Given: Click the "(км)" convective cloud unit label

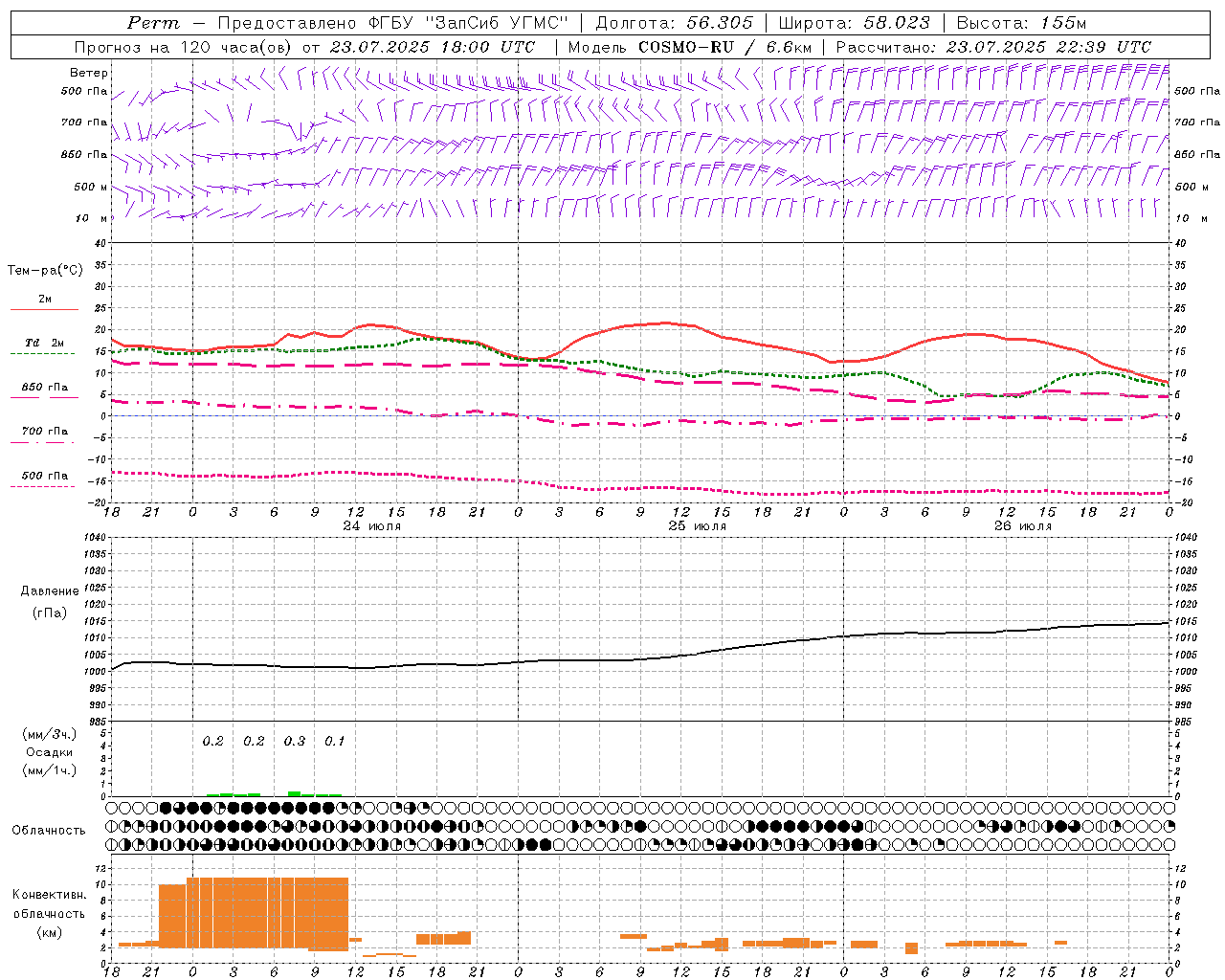Looking at the screenshot, I should pyautogui.click(x=49, y=932).
